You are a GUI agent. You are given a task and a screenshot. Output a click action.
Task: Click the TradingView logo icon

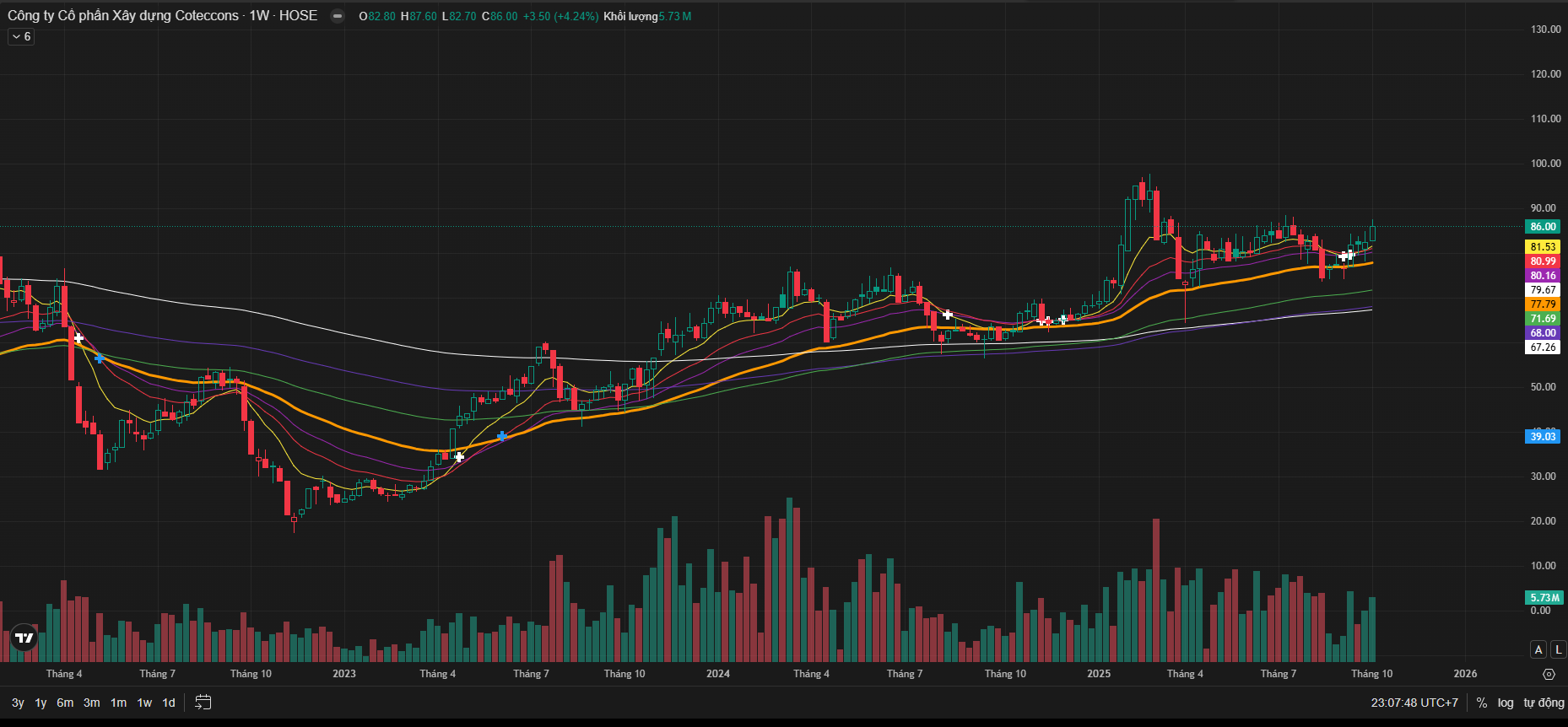(x=24, y=638)
